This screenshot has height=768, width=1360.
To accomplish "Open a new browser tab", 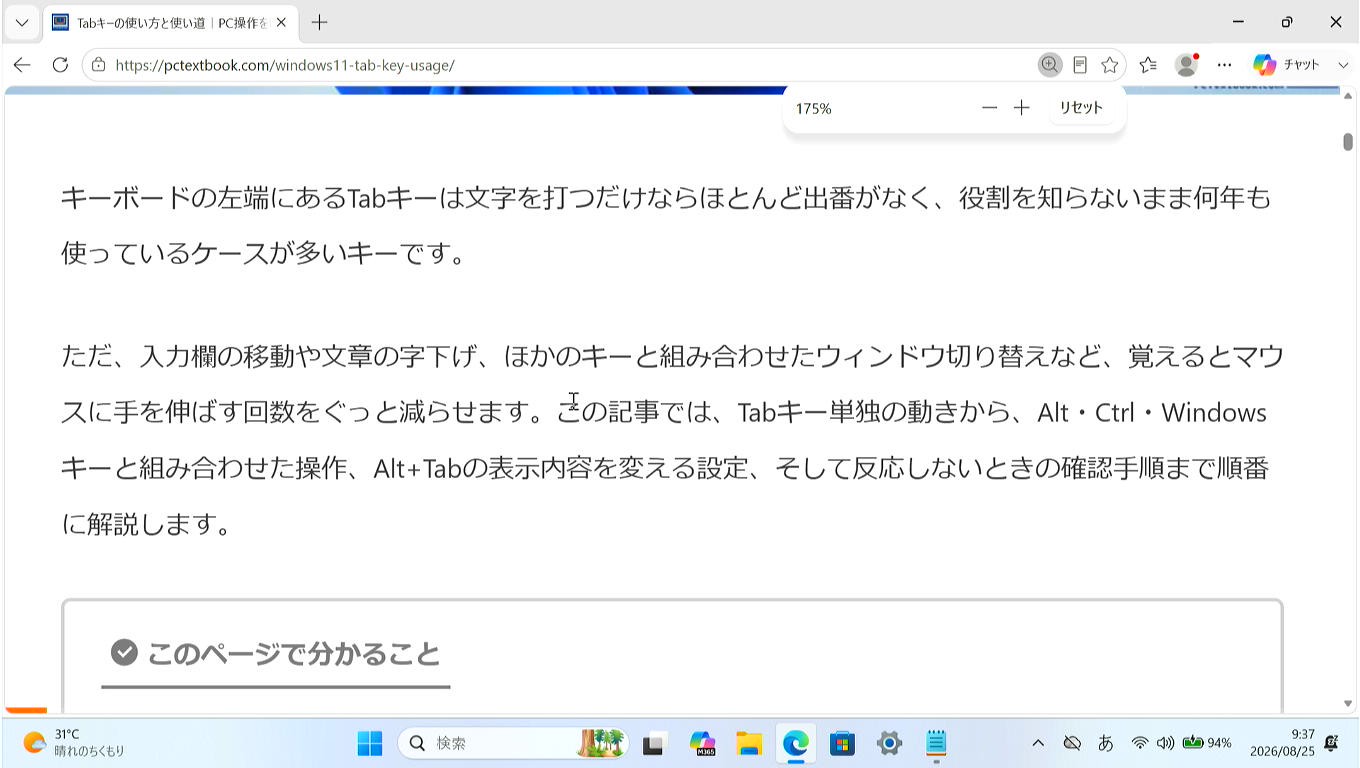I will pos(319,22).
